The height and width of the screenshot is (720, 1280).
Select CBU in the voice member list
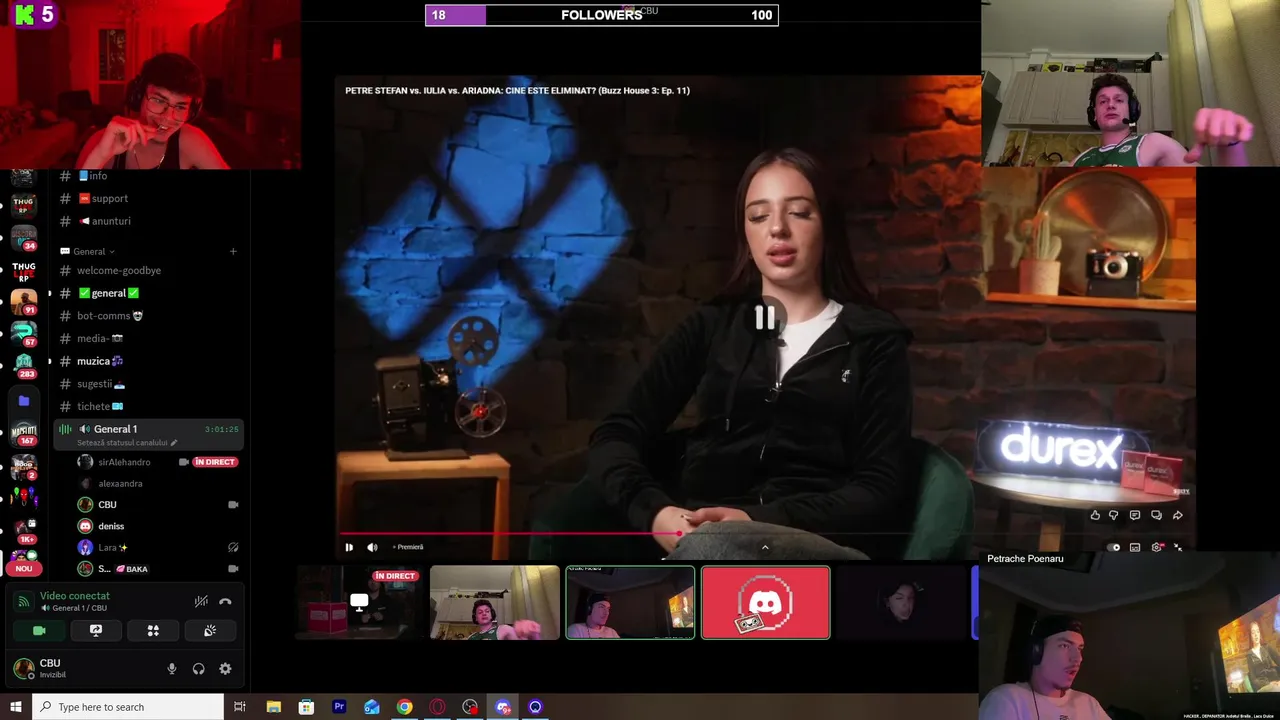coord(107,505)
